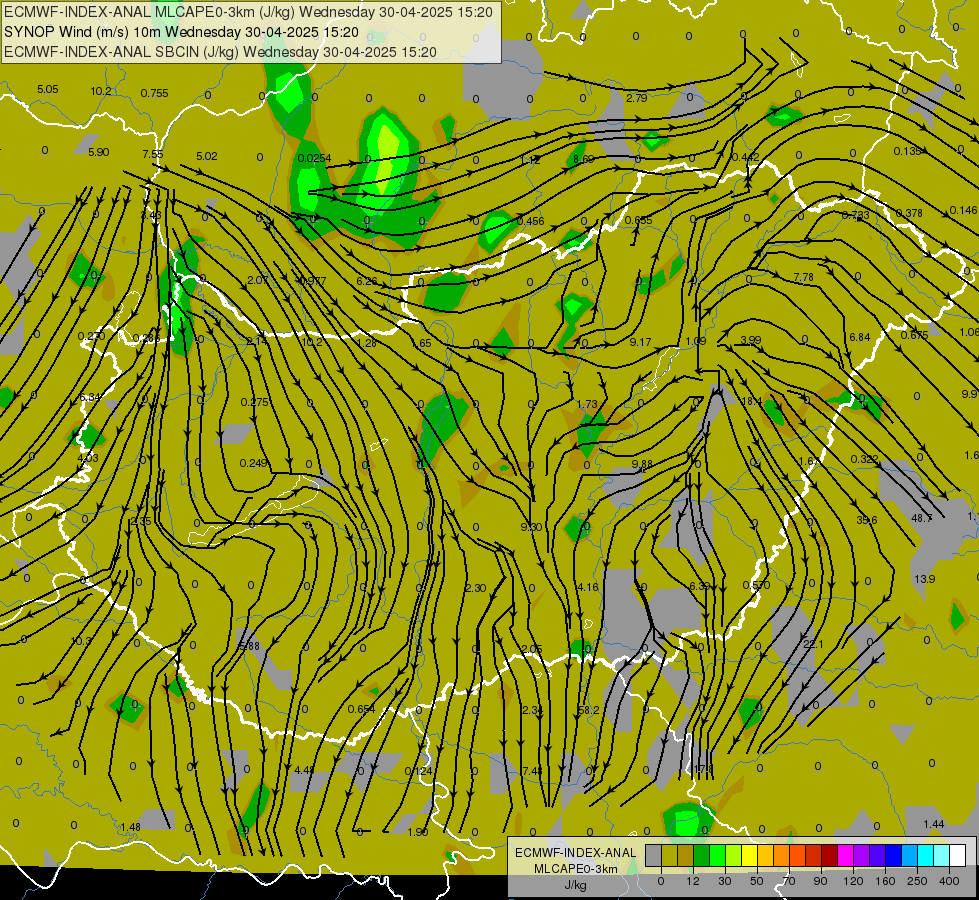
Task: Pick the orange legend swatch before 70
Action: (782, 856)
